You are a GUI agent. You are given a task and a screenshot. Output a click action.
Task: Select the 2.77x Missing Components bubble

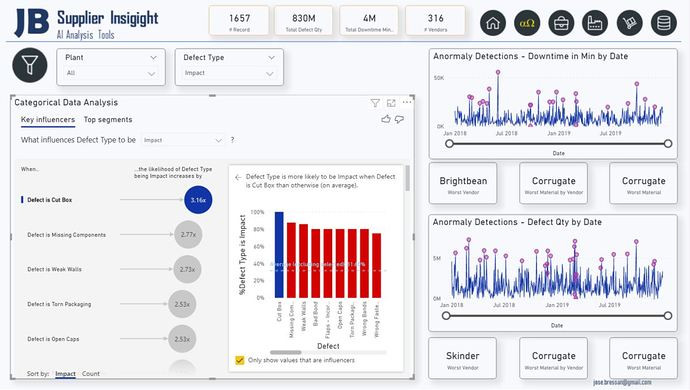[188, 235]
